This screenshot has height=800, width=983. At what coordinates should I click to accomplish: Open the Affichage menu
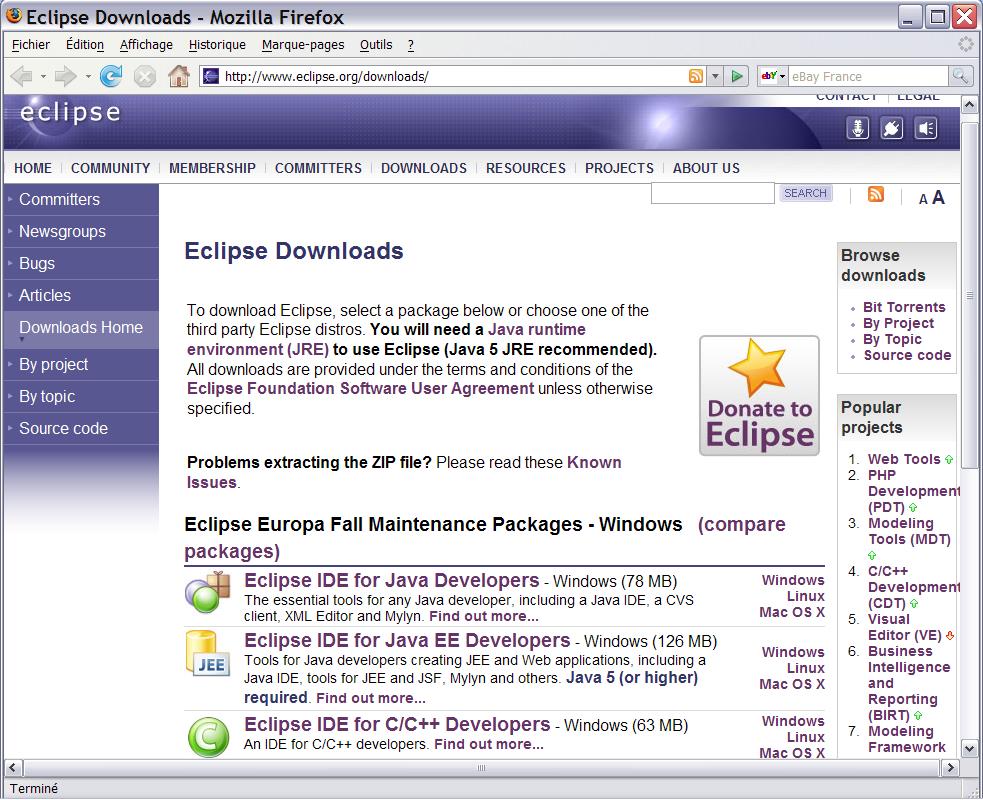pos(146,45)
